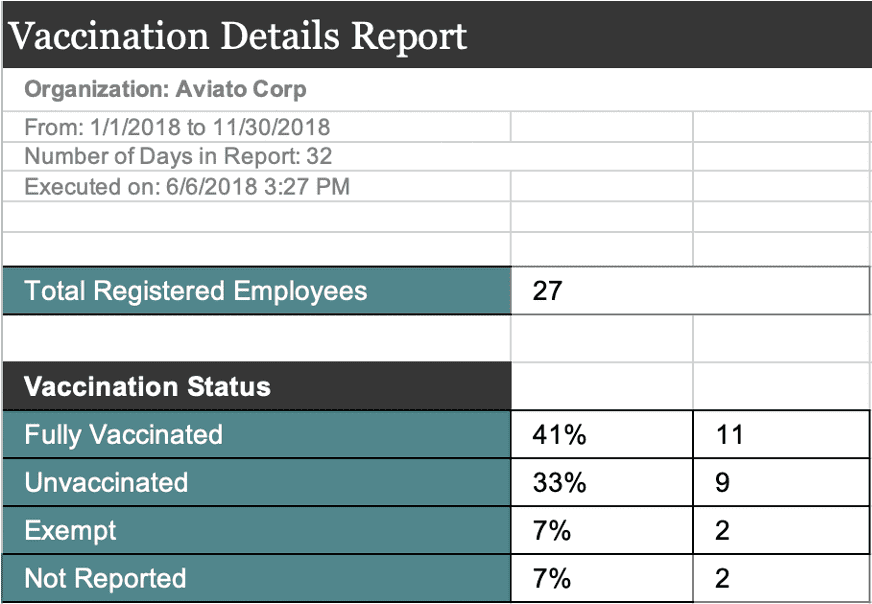Click the Total Registered Employees label cell
The height and width of the screenshot is (604, 872).
click(256, 291)
